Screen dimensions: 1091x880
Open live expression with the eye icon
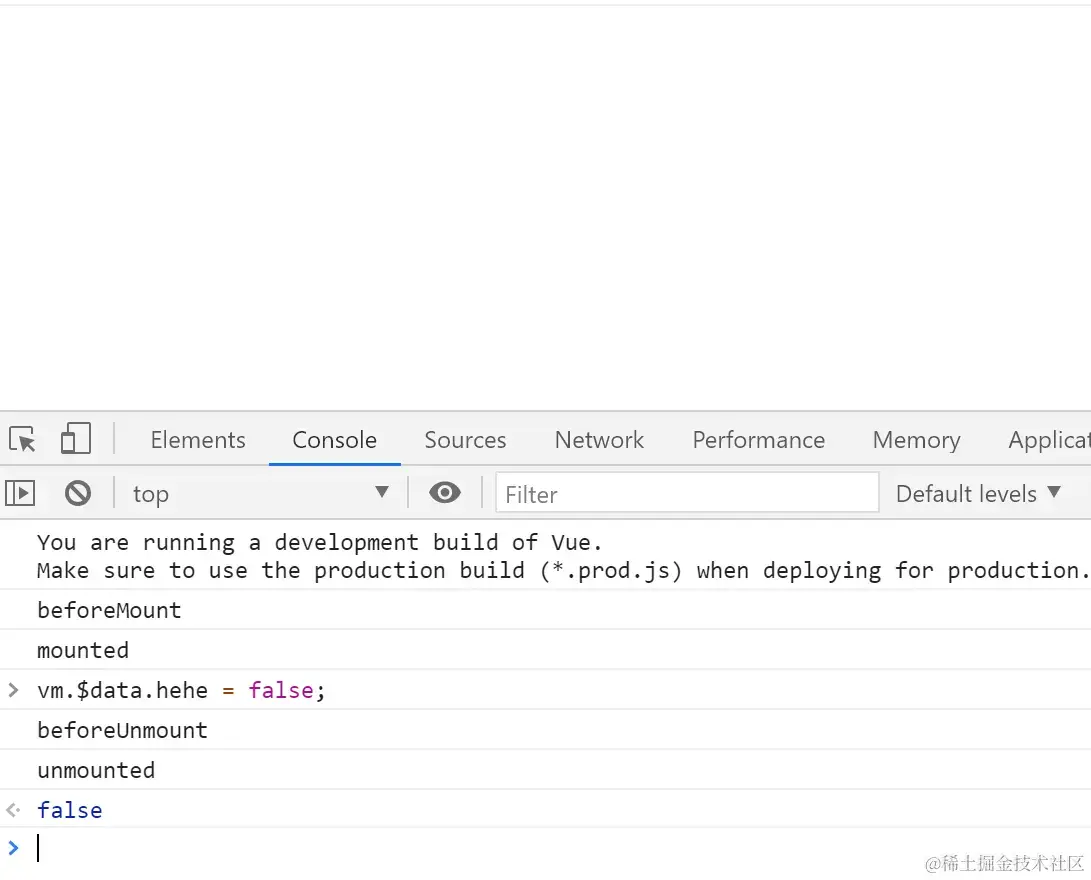coord(445,493)
